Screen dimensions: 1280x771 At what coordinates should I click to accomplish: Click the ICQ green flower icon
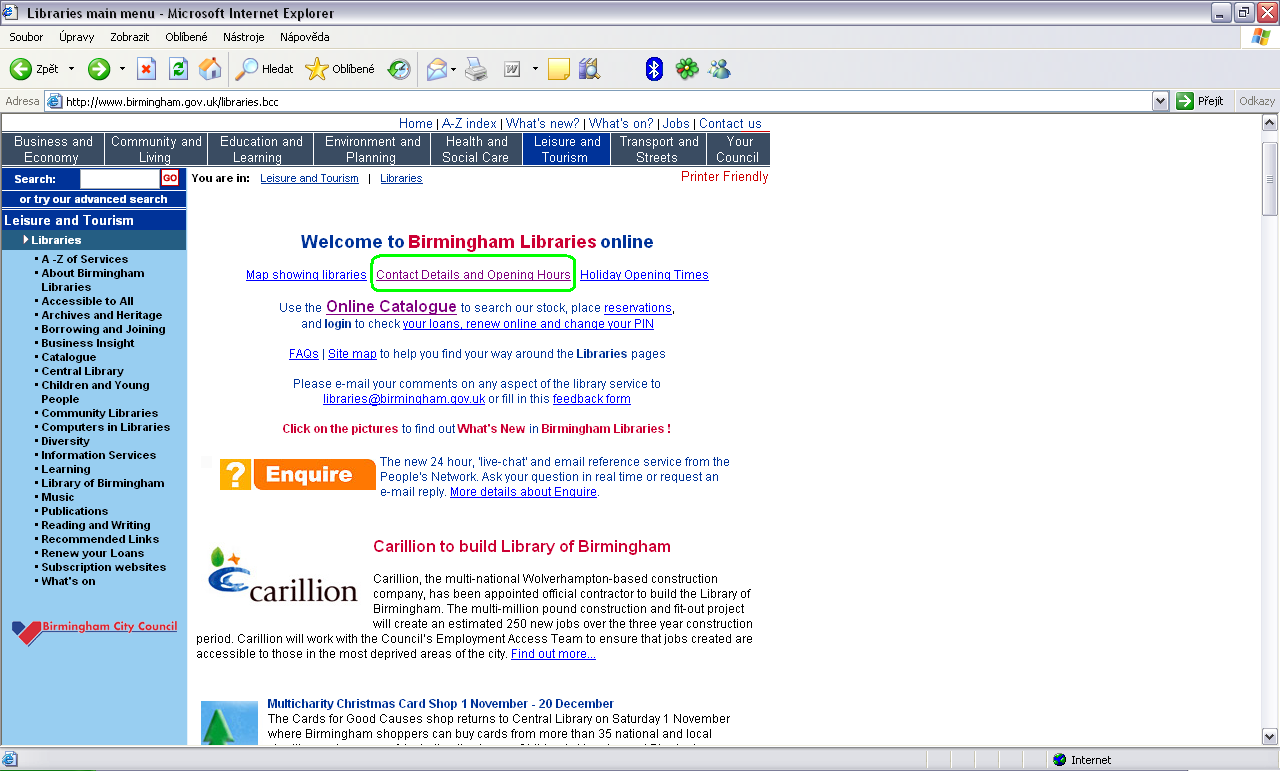[x=686, y=69]
